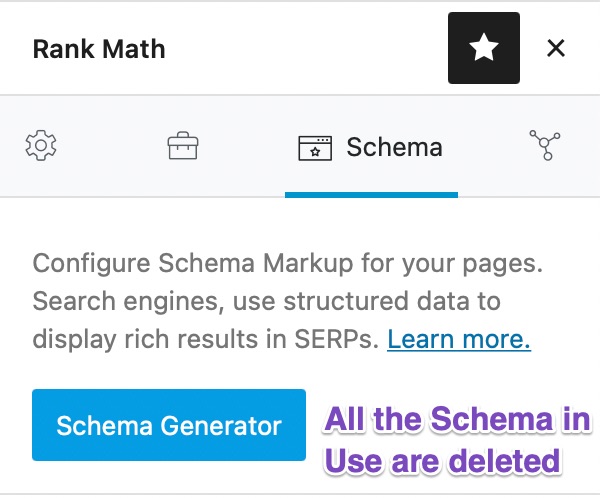Switch to the Advanced toolbox tab
Image resolution: width=606 pixels, height=500 pixels.
click(x=183, y=146)
